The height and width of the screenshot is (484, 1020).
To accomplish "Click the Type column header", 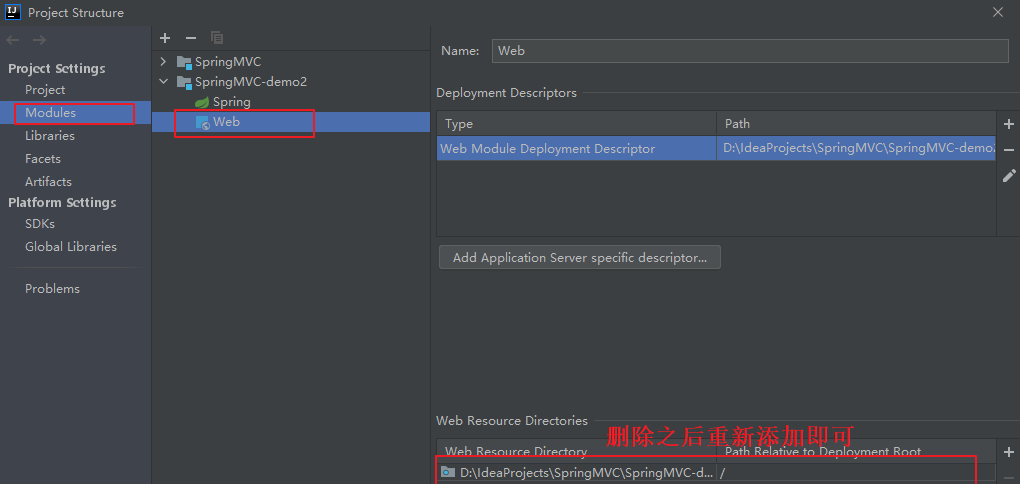I will coord(576,124).
